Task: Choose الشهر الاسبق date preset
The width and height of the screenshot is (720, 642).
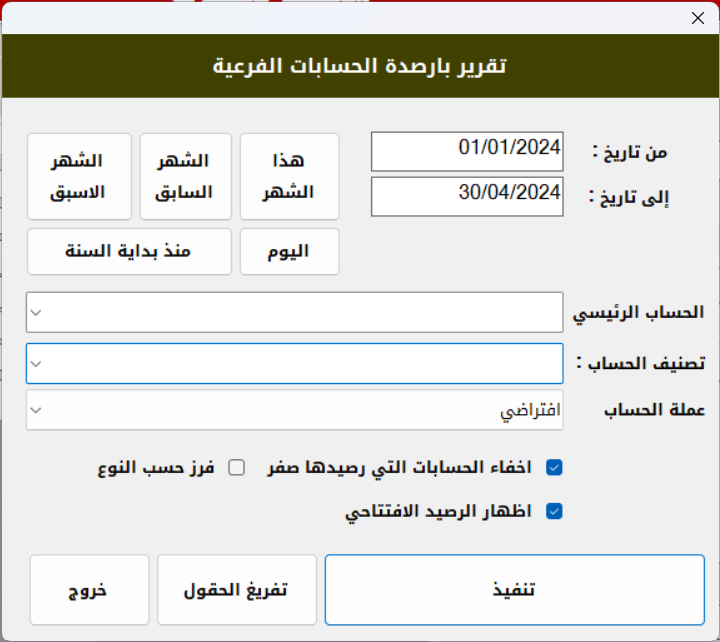Action: point(79,176)
